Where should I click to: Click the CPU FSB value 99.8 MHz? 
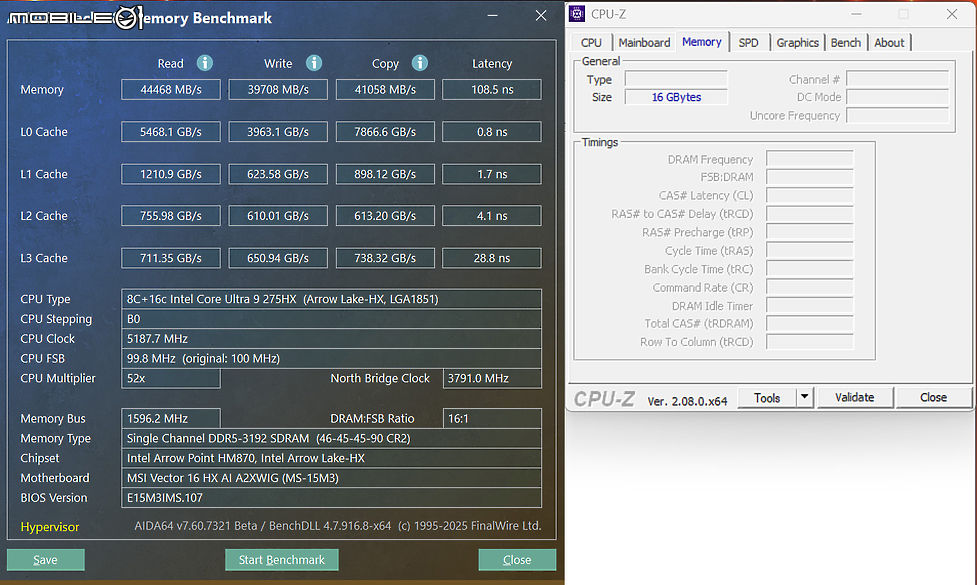(331, 359)
